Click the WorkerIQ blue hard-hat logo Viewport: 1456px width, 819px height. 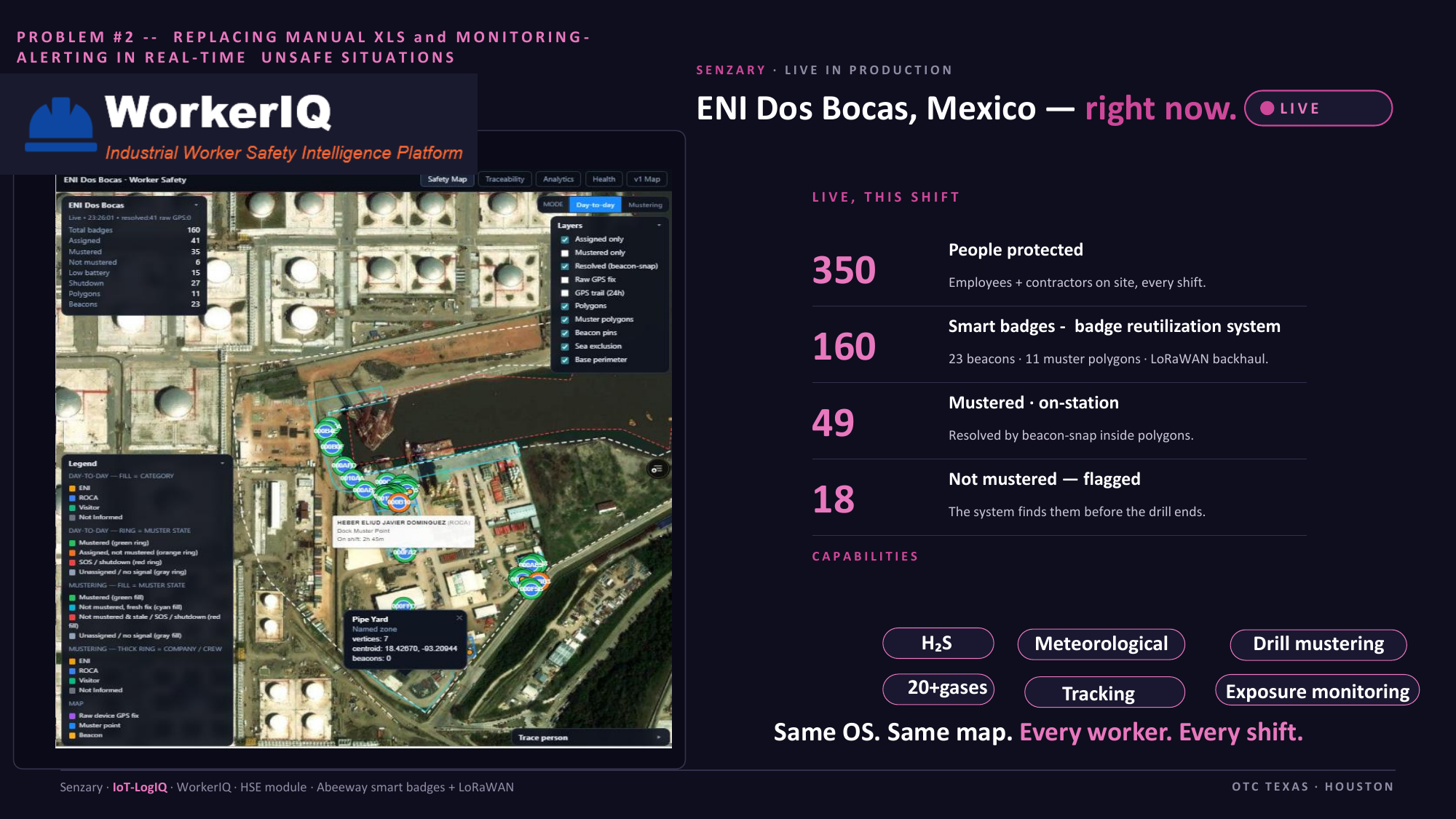coord(61,124)
